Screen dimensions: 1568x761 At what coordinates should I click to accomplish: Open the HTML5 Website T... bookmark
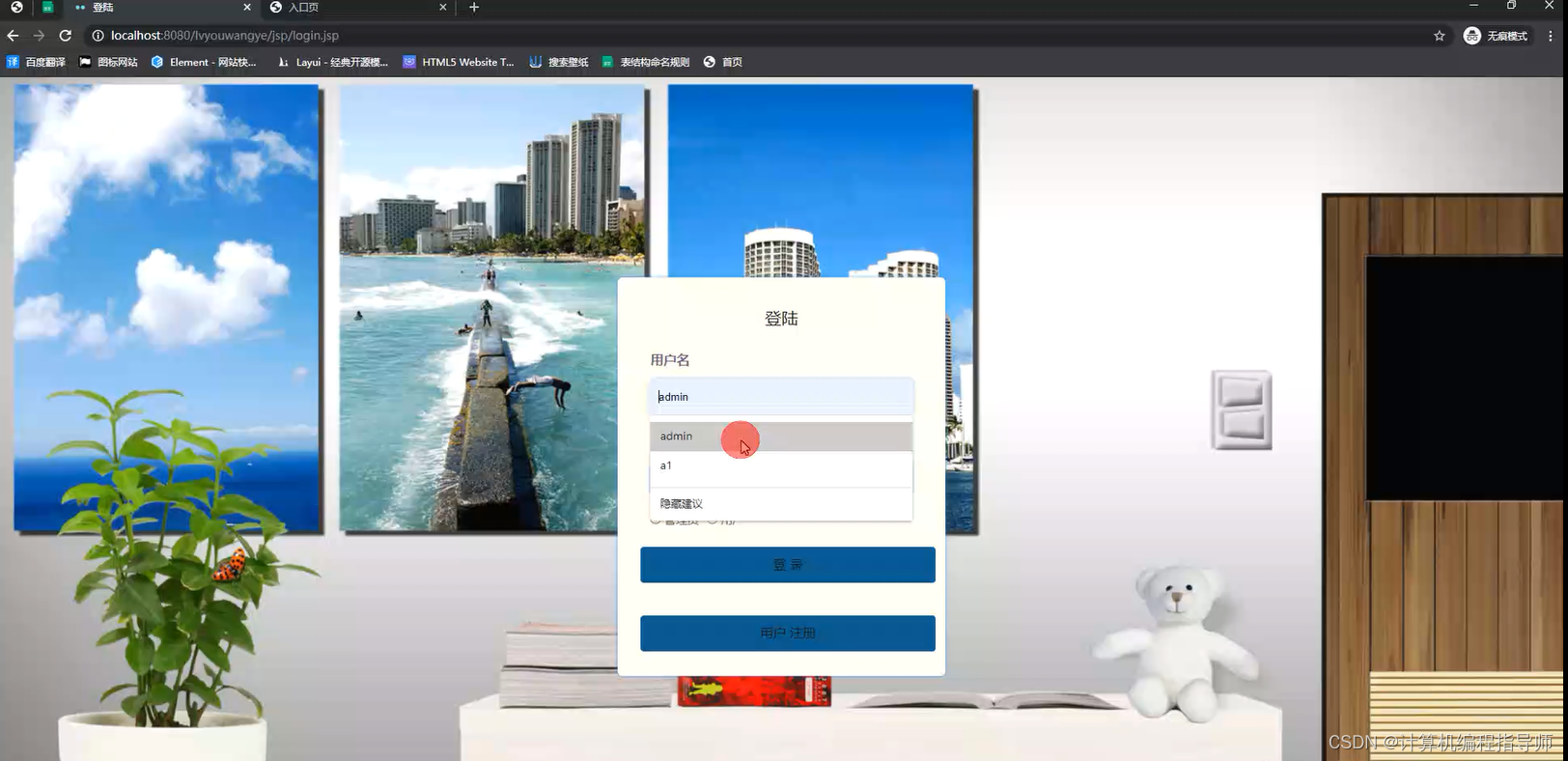pos(459,62)
